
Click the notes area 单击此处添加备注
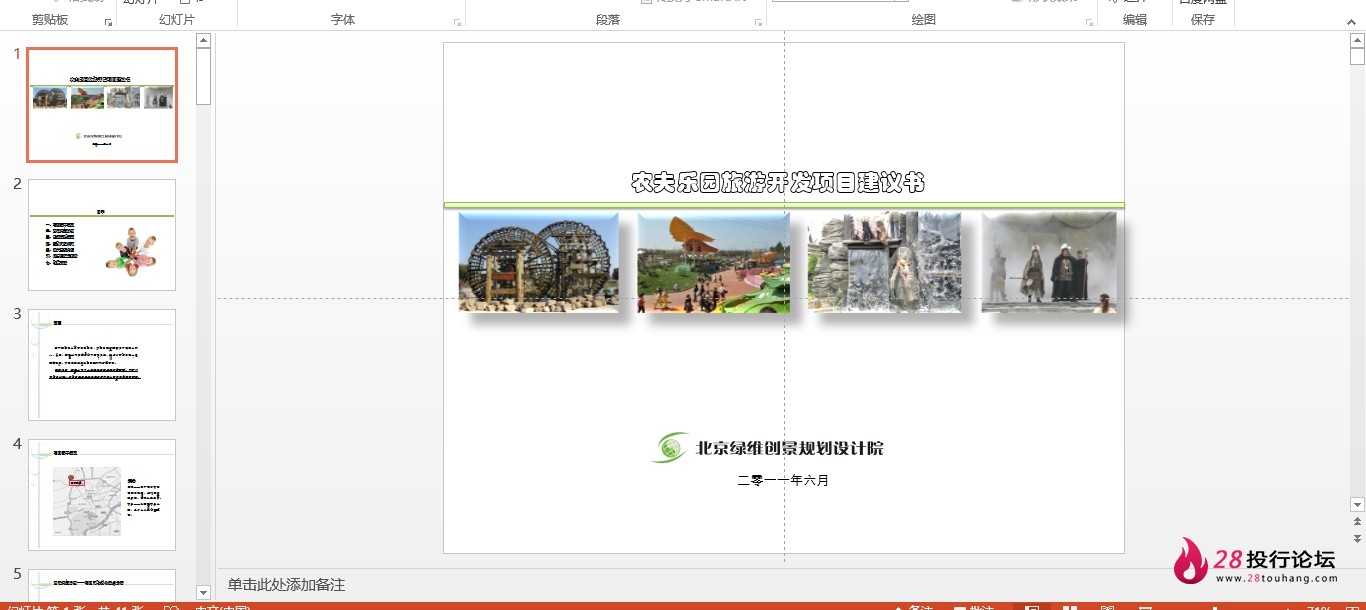(x=286, y=585)
